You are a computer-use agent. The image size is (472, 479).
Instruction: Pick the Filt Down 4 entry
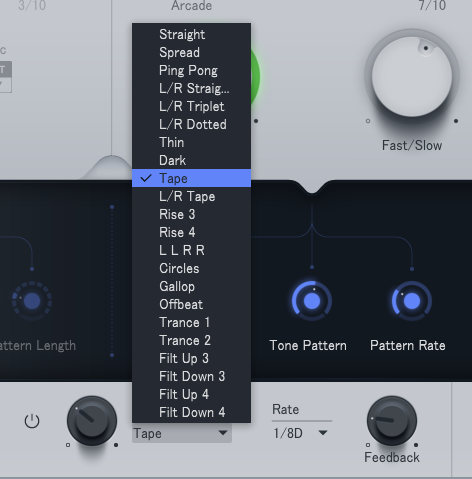tap(191, 412)
